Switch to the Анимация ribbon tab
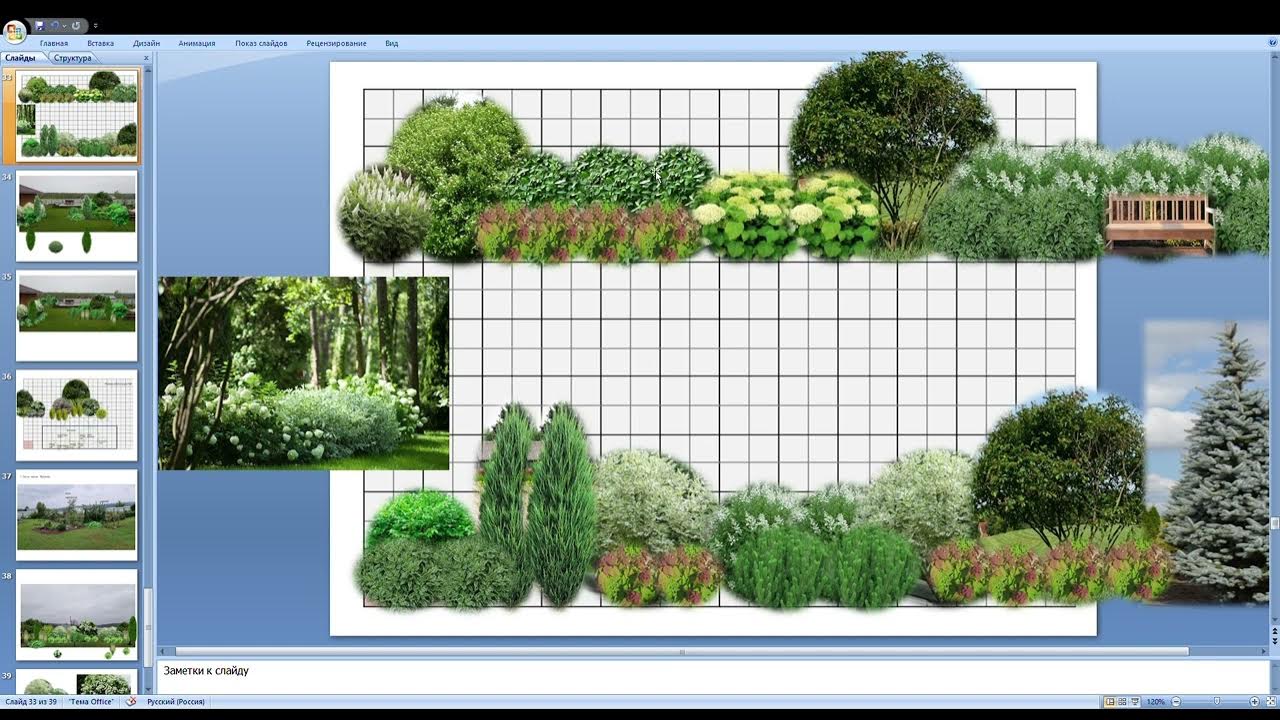This screenshot has height=720, width=1280. point(197,43)
